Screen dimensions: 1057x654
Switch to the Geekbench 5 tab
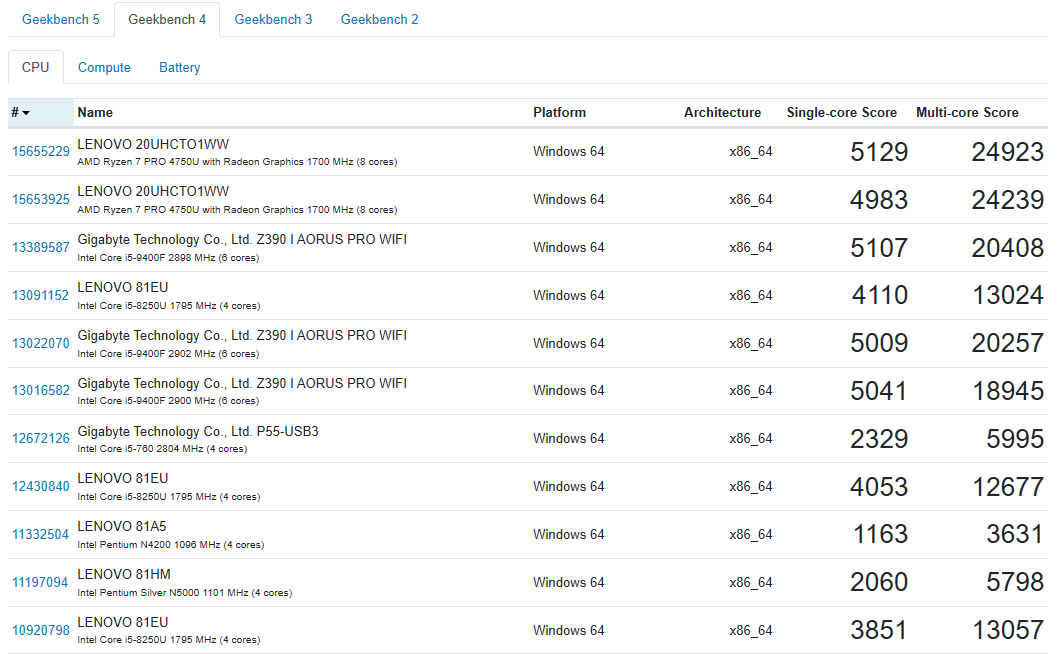pos(61,20)
